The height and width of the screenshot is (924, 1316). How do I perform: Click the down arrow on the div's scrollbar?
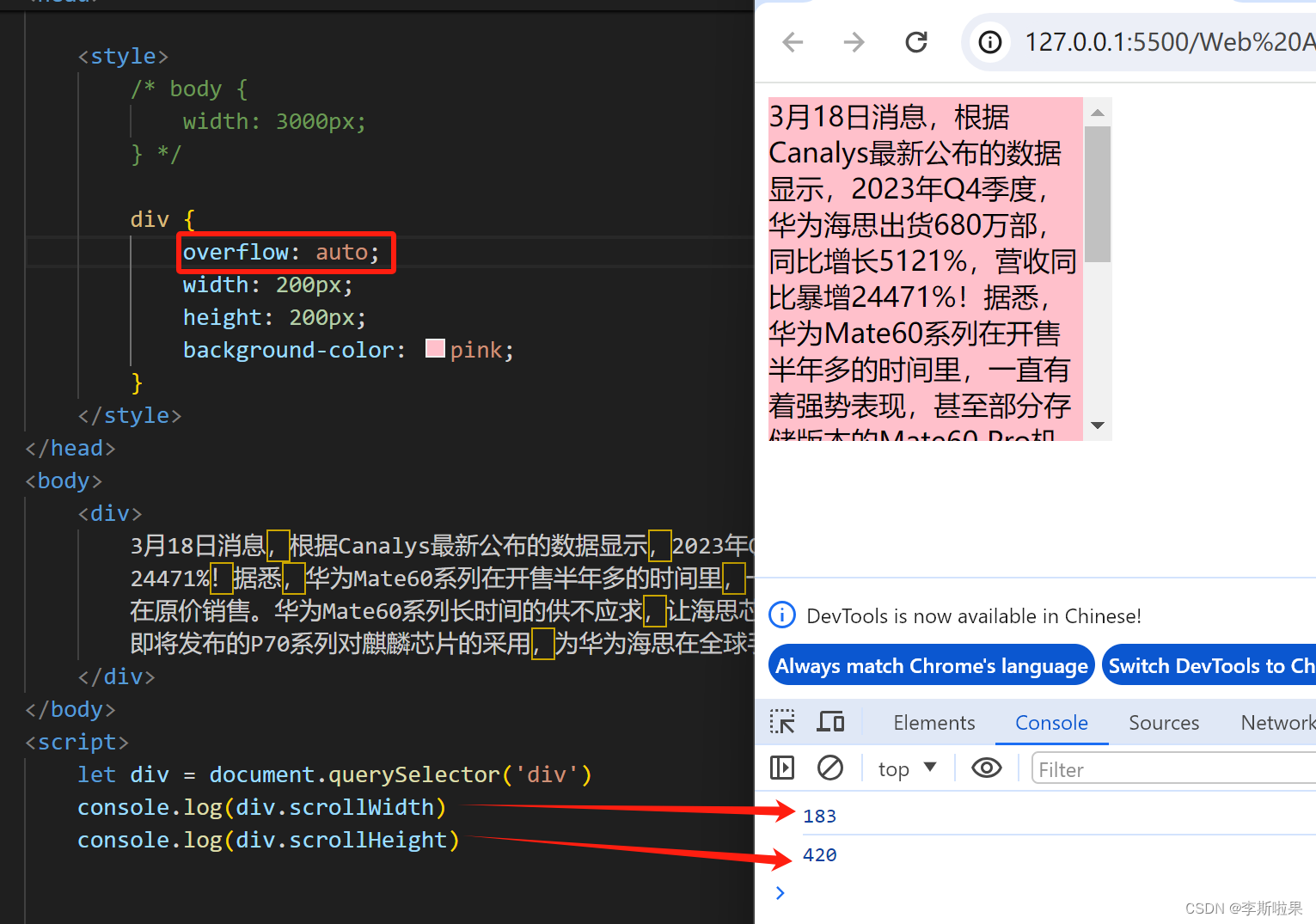[1098, 425]
